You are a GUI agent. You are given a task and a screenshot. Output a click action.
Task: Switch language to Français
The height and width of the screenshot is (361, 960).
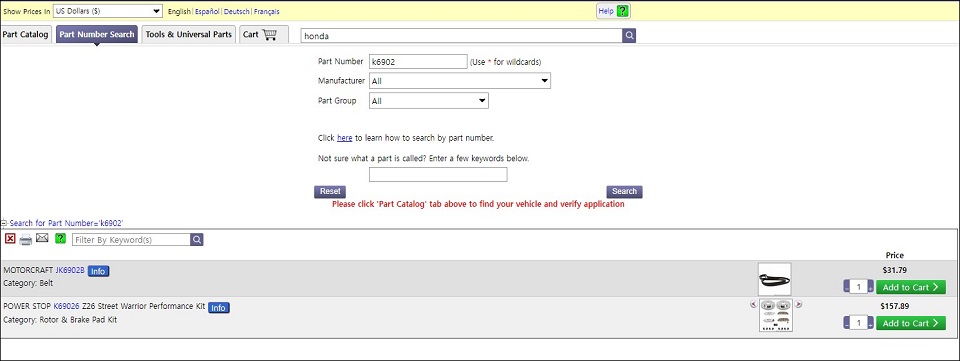(x=267, y=12)
